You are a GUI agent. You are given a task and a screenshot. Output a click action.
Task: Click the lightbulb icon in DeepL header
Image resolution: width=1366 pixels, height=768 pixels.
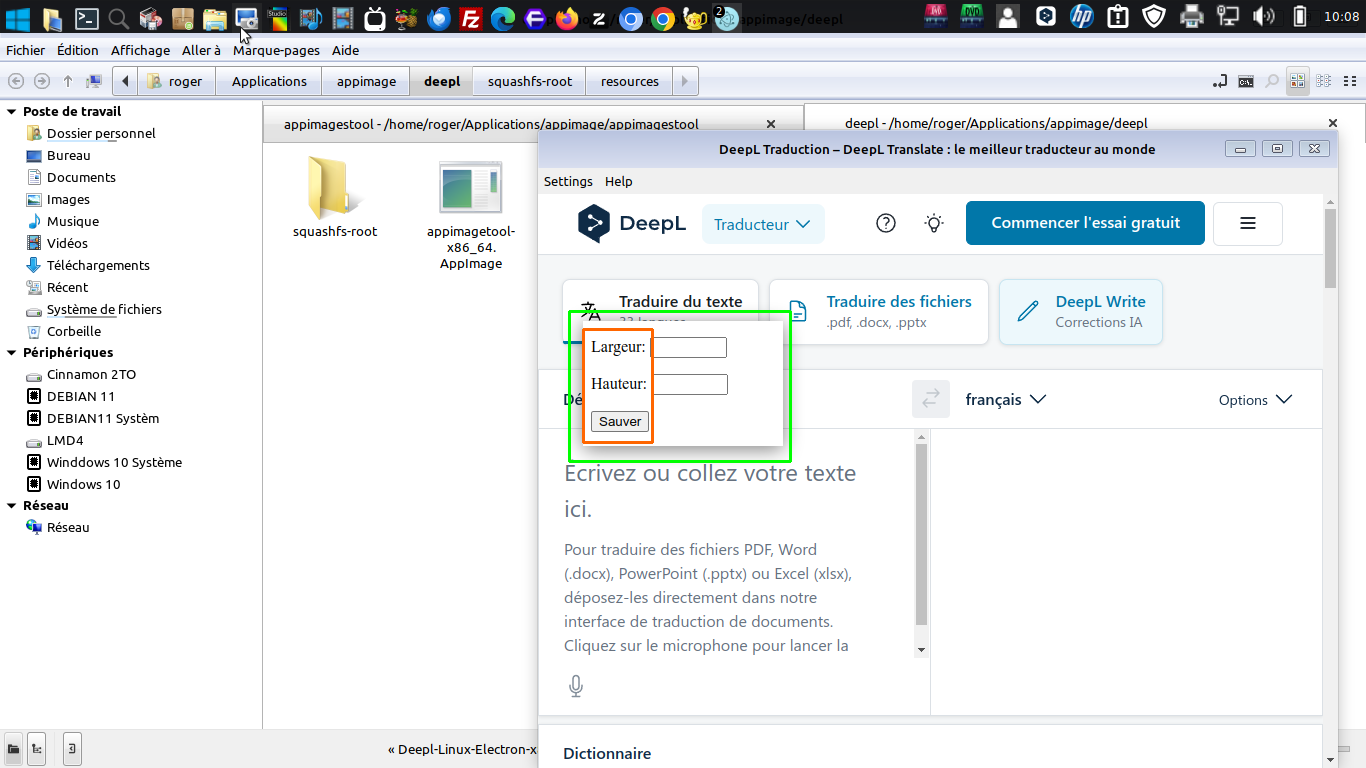[x=934, y=223]
